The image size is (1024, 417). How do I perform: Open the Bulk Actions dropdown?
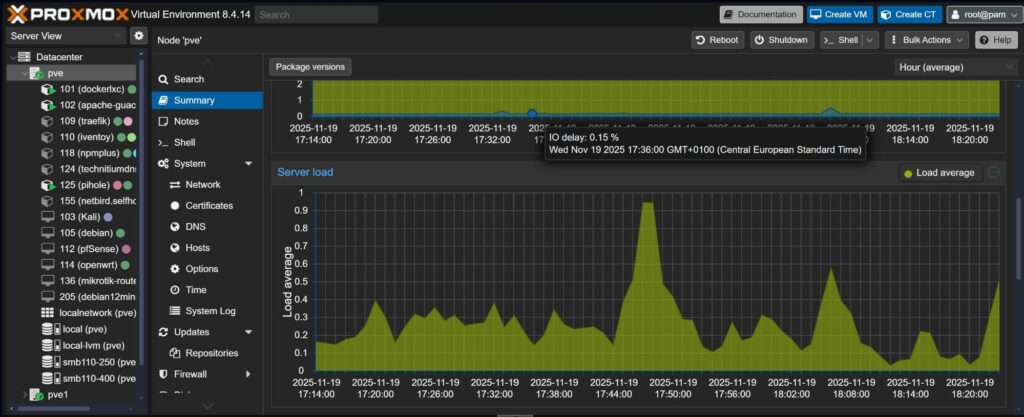929,40
